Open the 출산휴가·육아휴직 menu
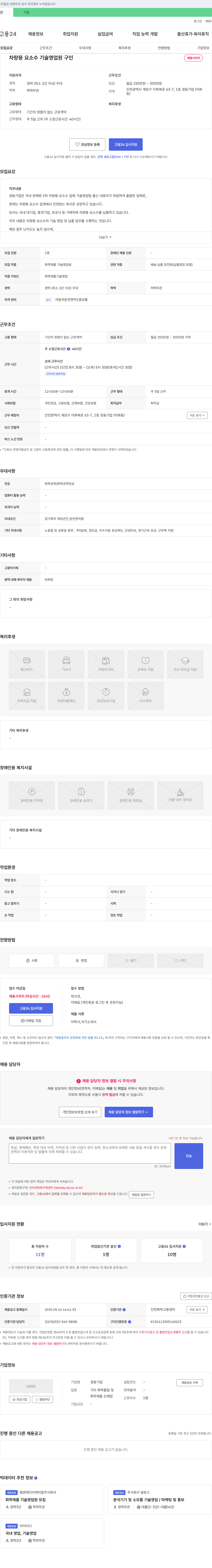 click(x=193, y=34)
